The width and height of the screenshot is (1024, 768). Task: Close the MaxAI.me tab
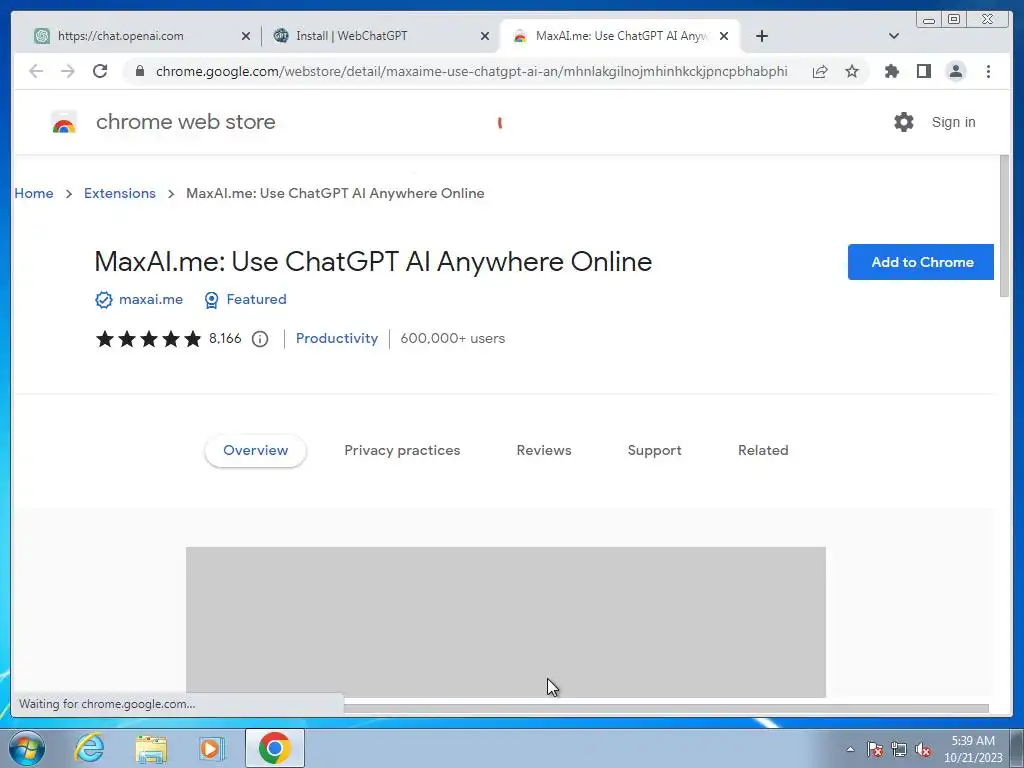pyautogui.click(x=724, y=36)
